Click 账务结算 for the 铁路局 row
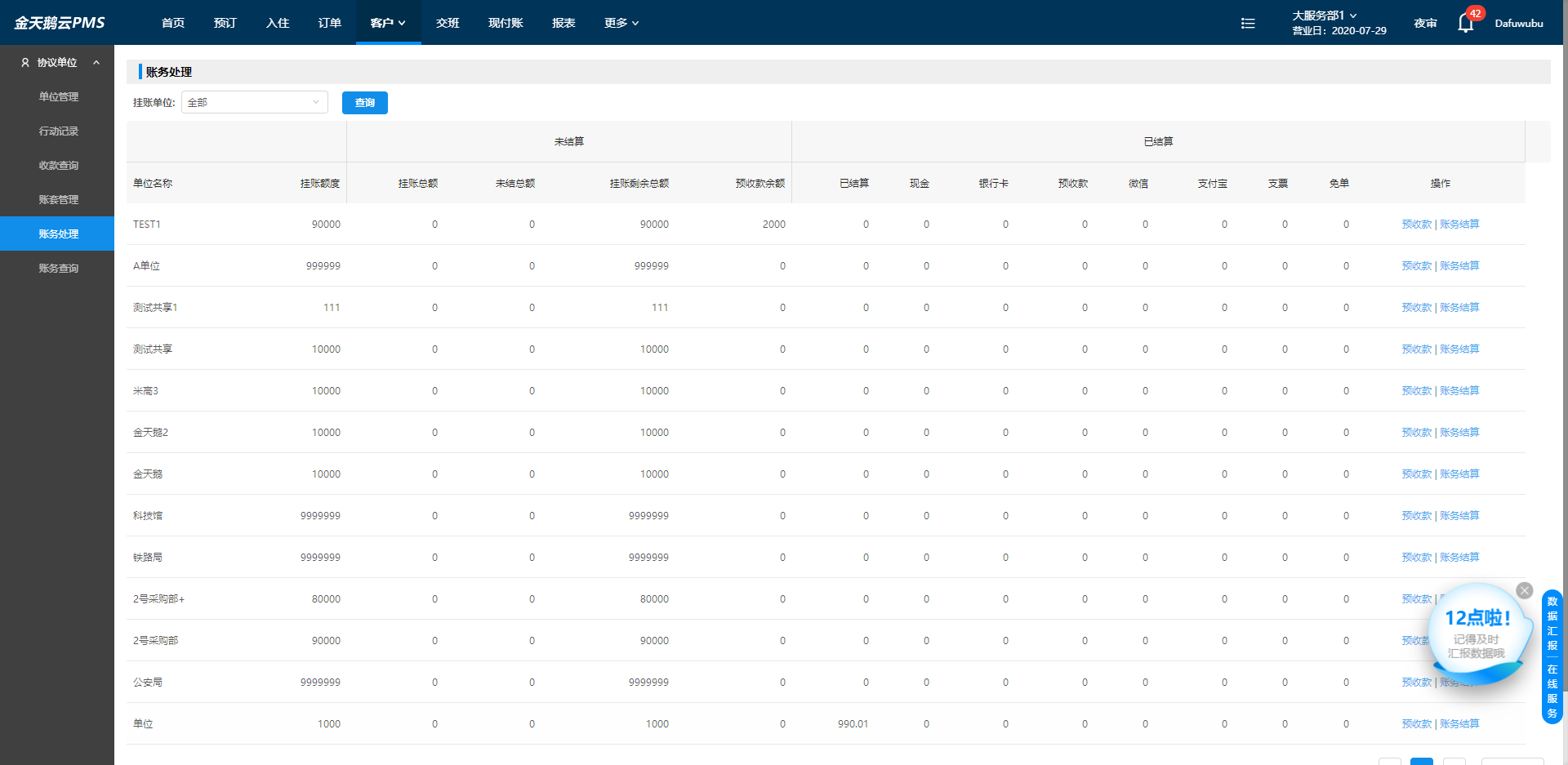Screen dimensions: 1568x765 click(1459, 557)
